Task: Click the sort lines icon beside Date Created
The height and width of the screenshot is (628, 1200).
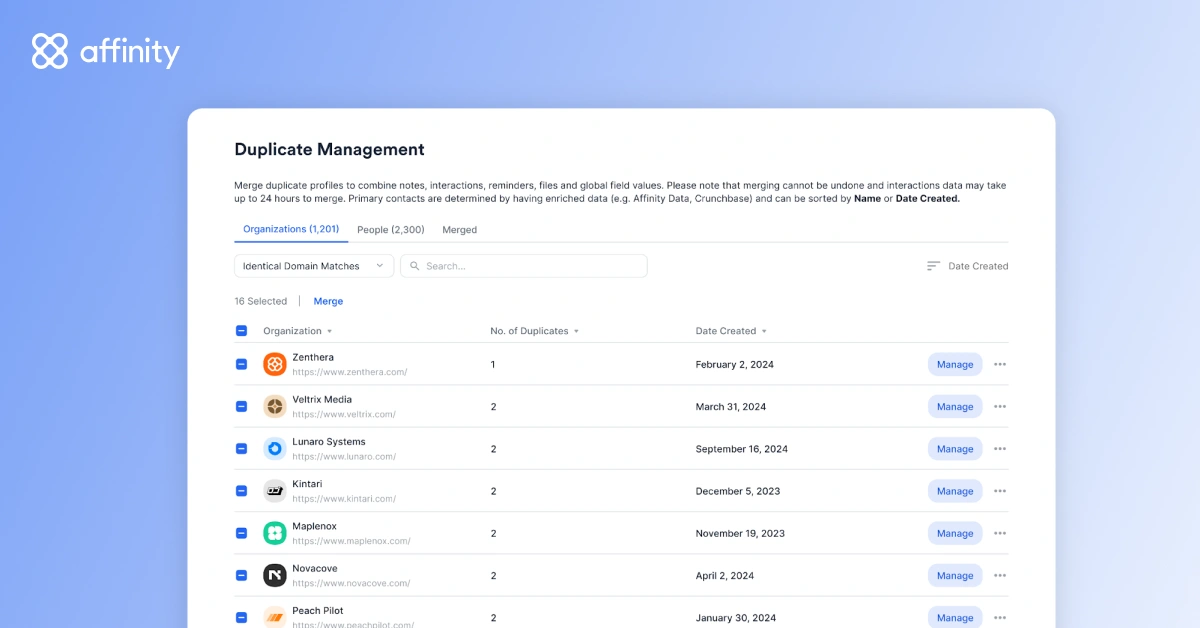Action: tap(933, 266)
